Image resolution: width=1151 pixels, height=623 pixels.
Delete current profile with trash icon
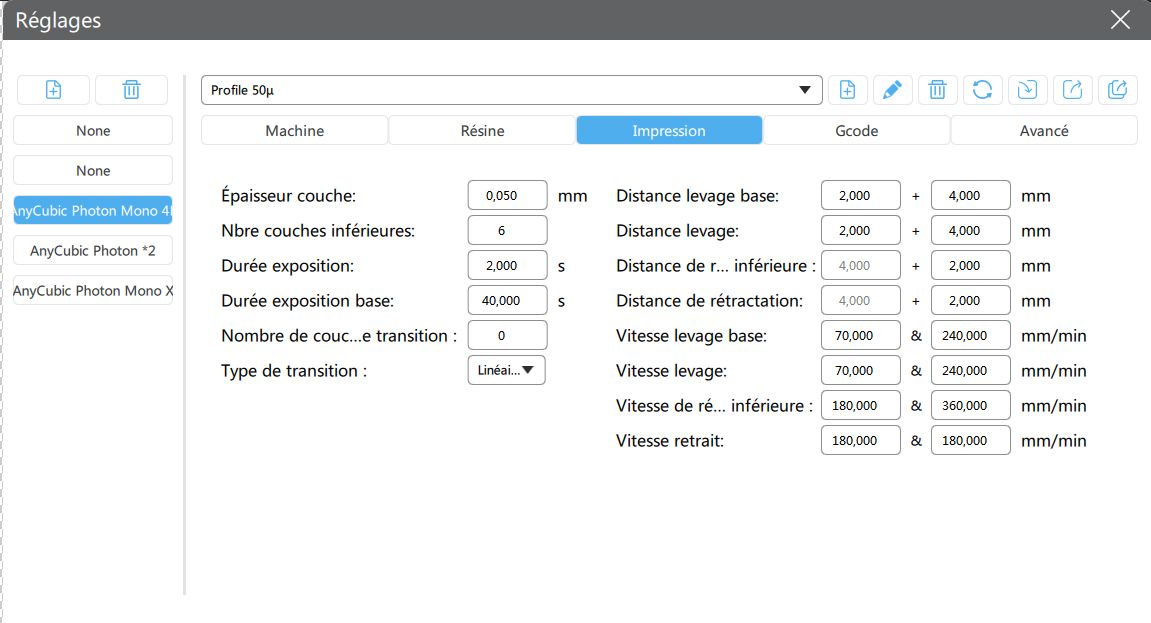tap(937, 90)
